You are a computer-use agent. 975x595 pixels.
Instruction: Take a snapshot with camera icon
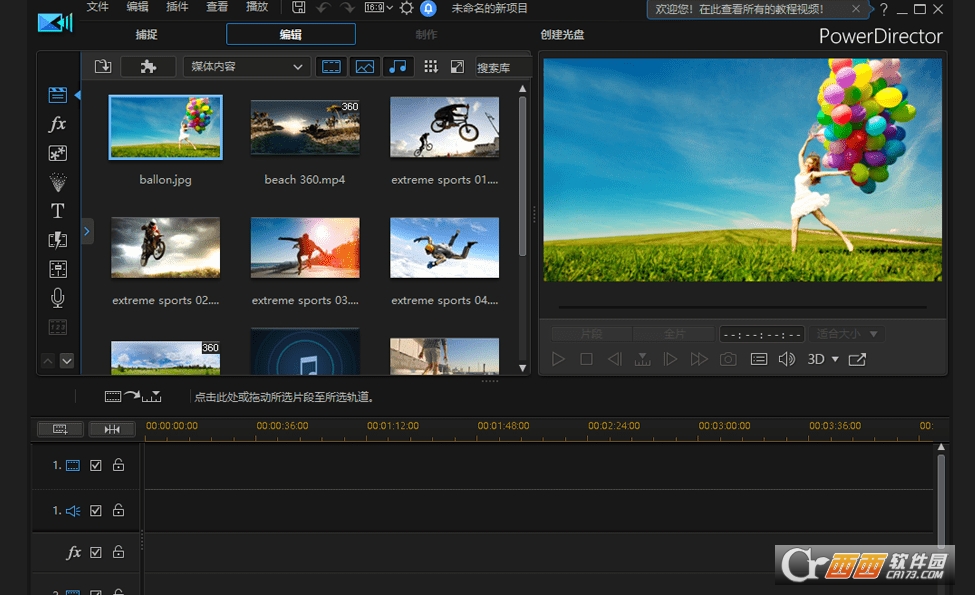(728, 359)
